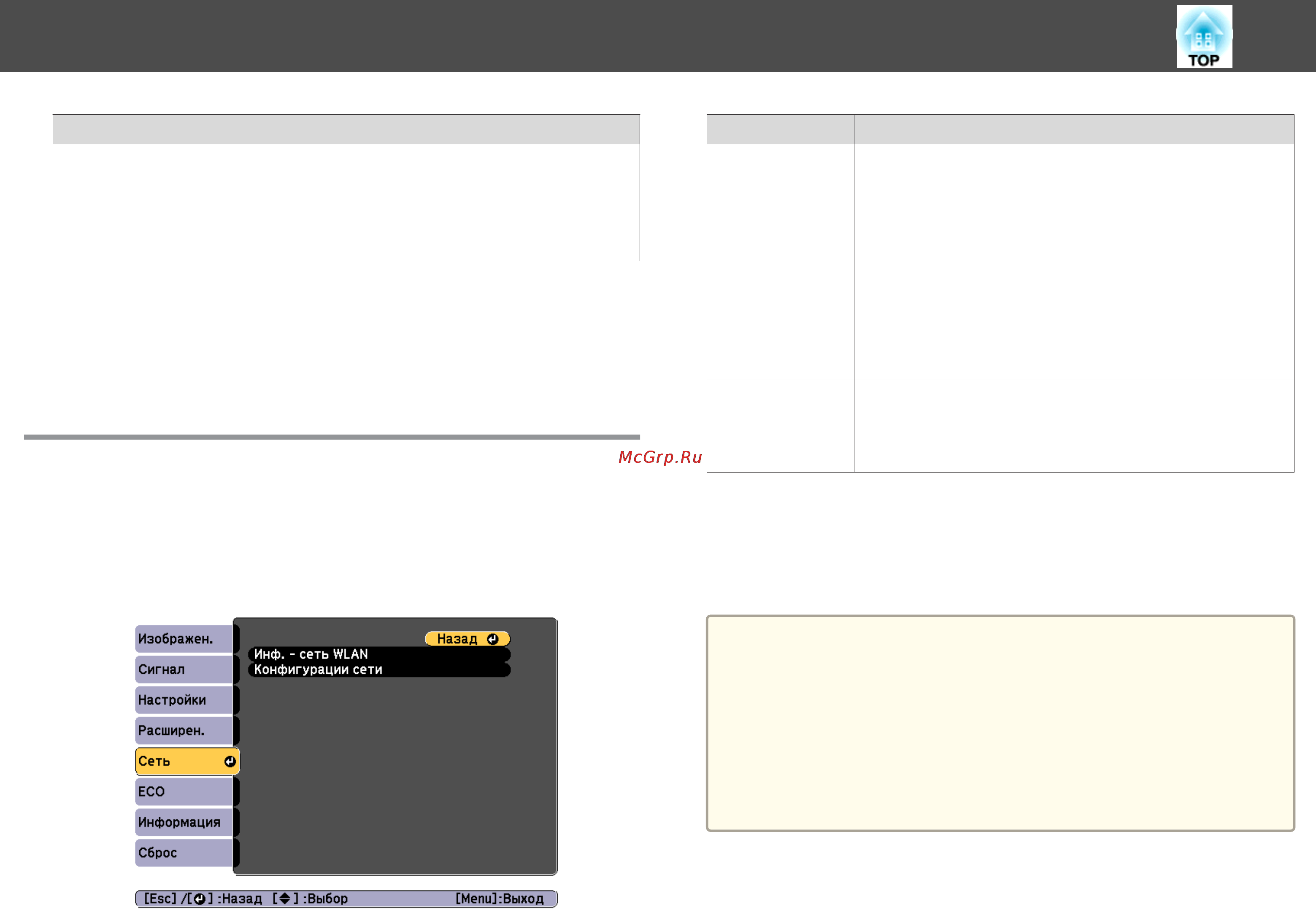Click [Menu]:Выход hint in bottom bar
This screenshot has width=1316, height=913.
click(499, 899)
